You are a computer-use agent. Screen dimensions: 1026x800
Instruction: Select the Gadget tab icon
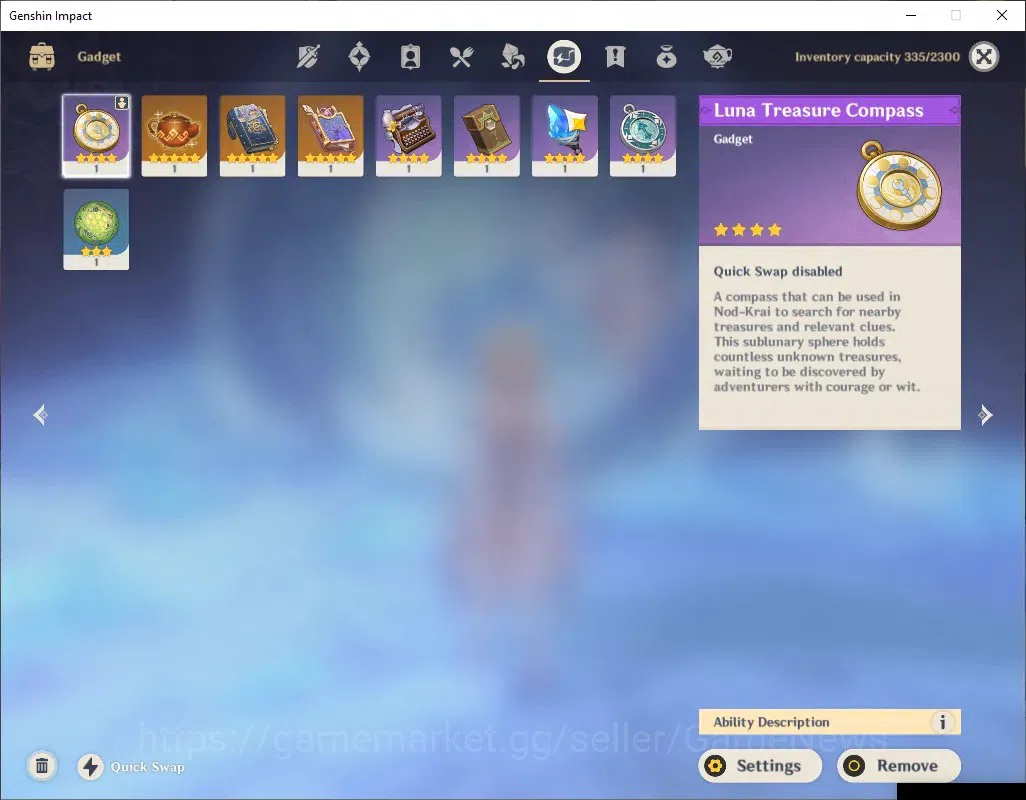coord(564,57)
